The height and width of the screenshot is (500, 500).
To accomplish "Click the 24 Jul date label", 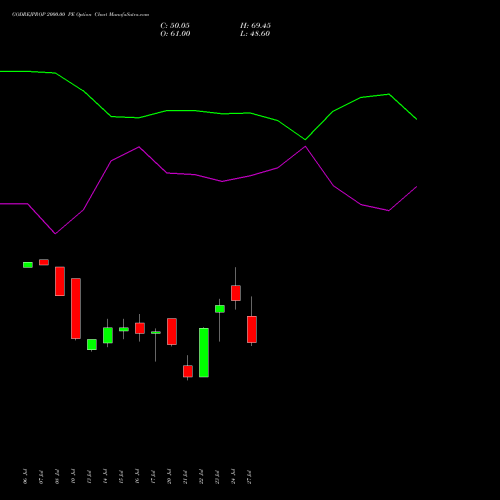I will click(233, 476).
